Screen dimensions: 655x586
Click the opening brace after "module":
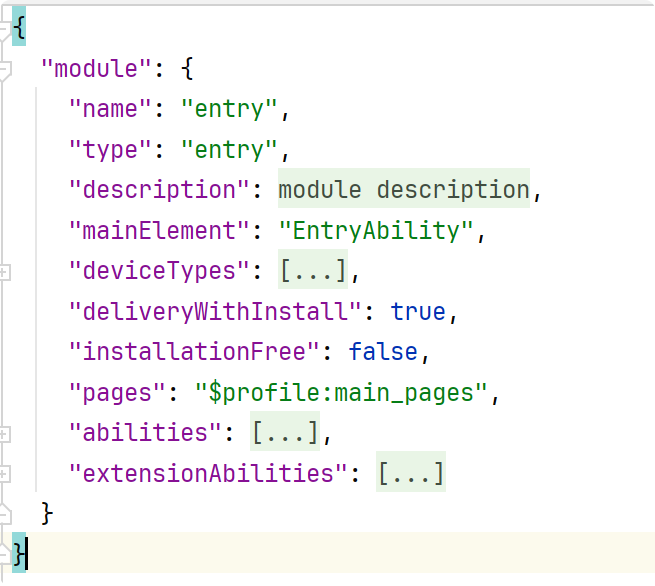pos(187,68)
